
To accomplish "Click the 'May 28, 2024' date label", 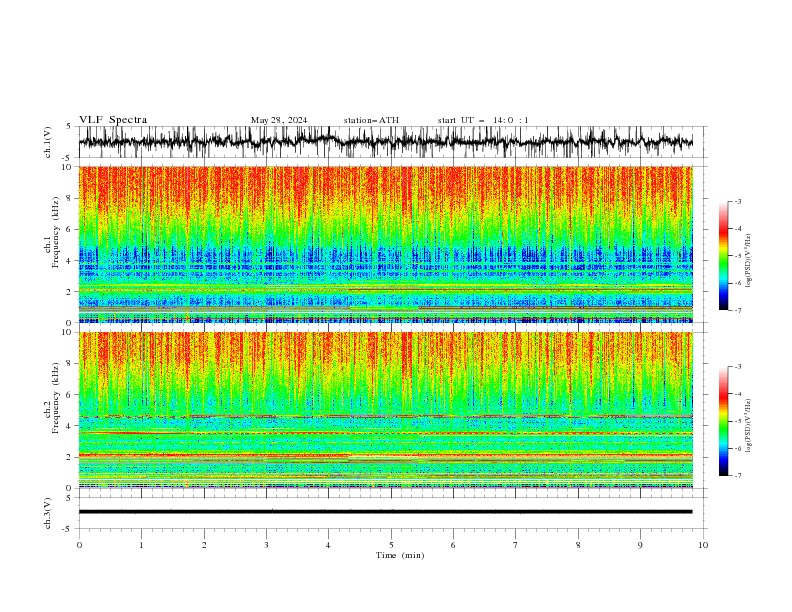I will tap(279, 120).
